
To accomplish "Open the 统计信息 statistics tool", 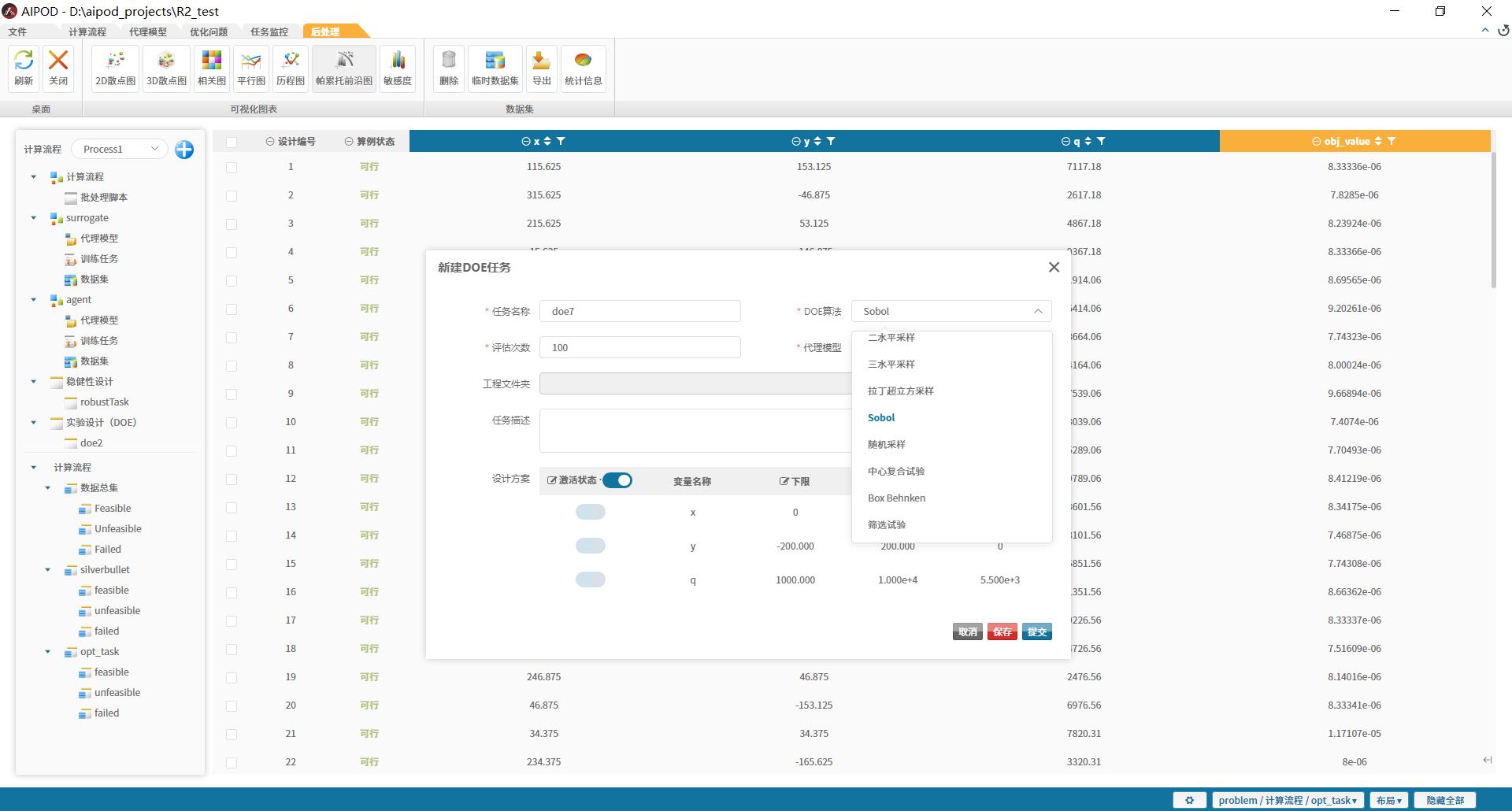I will point(584,68).
